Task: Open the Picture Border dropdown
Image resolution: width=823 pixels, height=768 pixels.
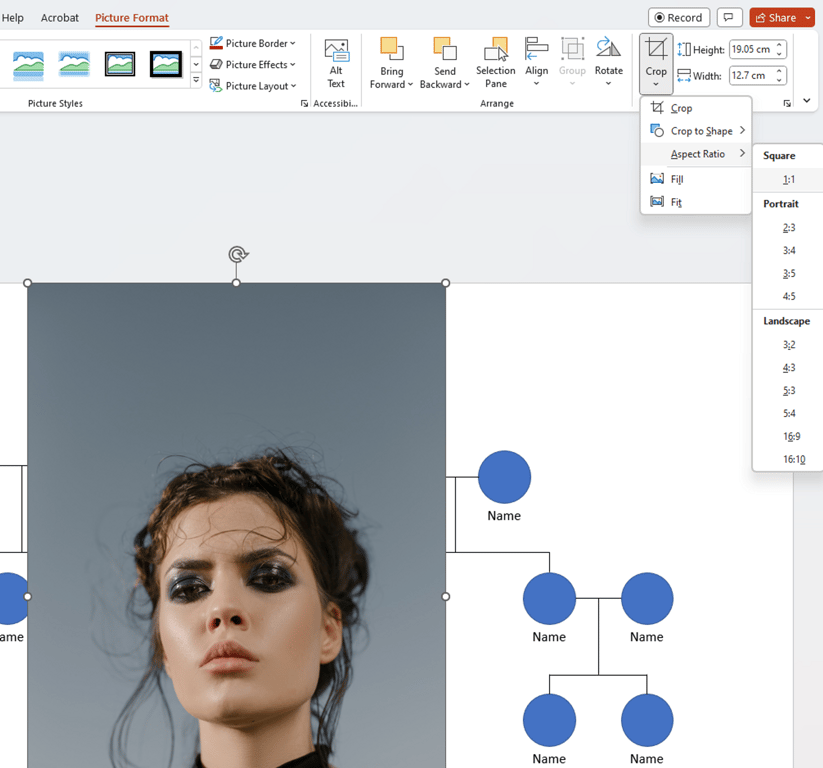Action: [252, 43]
